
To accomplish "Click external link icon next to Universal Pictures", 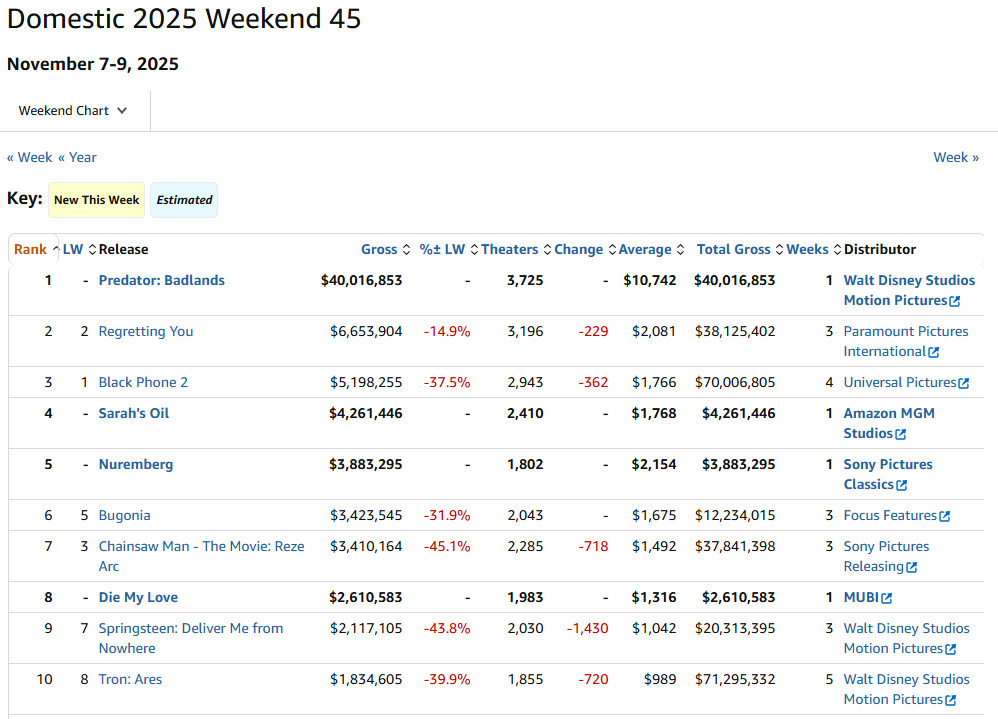I will pyautogui.click(x=964, y=383).
